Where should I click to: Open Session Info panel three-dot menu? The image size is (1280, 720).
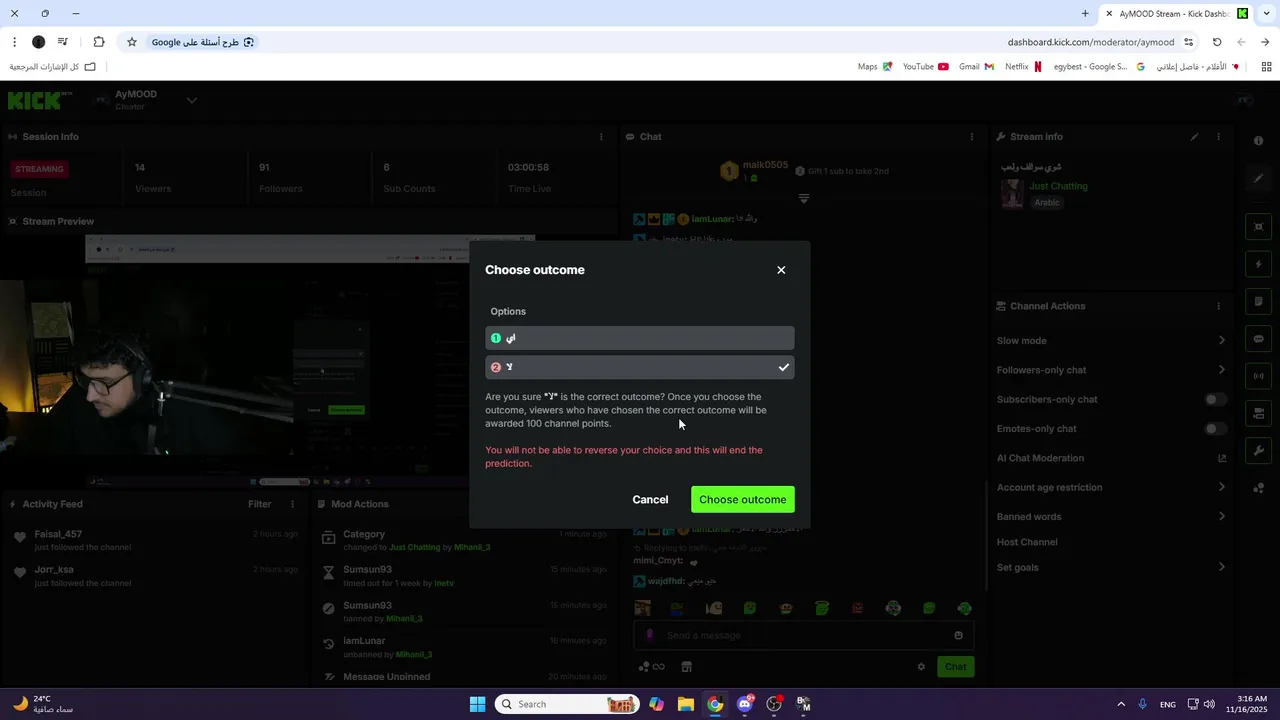coord(601,137)
